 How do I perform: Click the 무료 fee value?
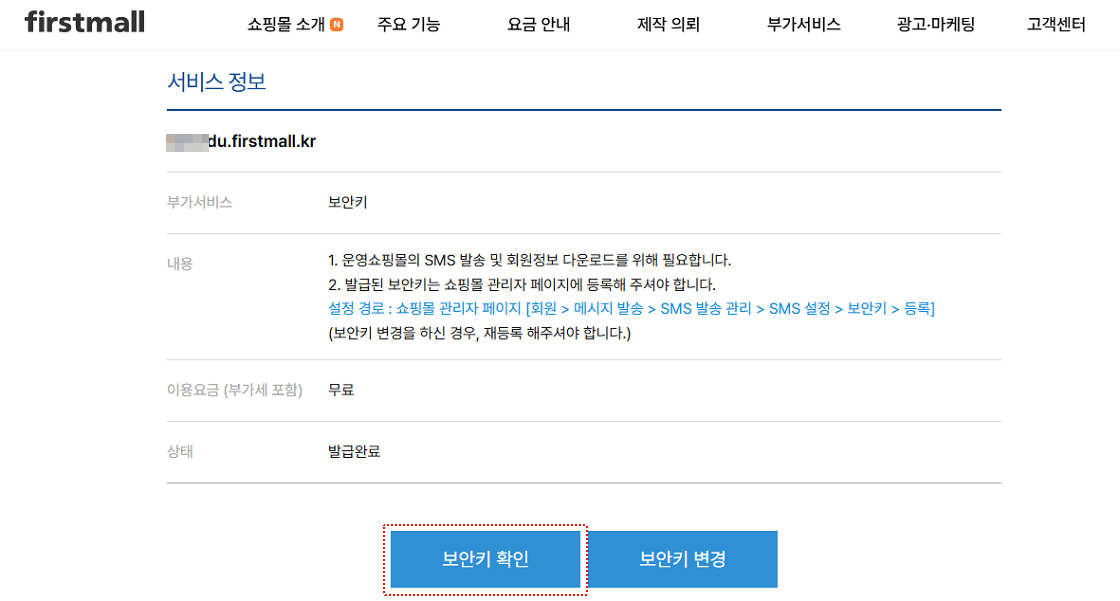tap(341, 390)
